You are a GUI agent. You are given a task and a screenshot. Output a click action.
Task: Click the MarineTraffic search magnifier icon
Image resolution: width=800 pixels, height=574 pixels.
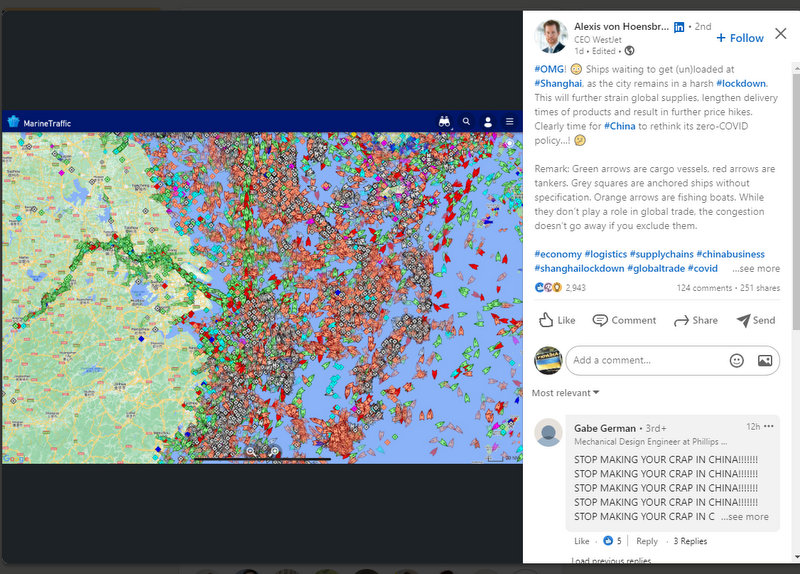point(466,122)
